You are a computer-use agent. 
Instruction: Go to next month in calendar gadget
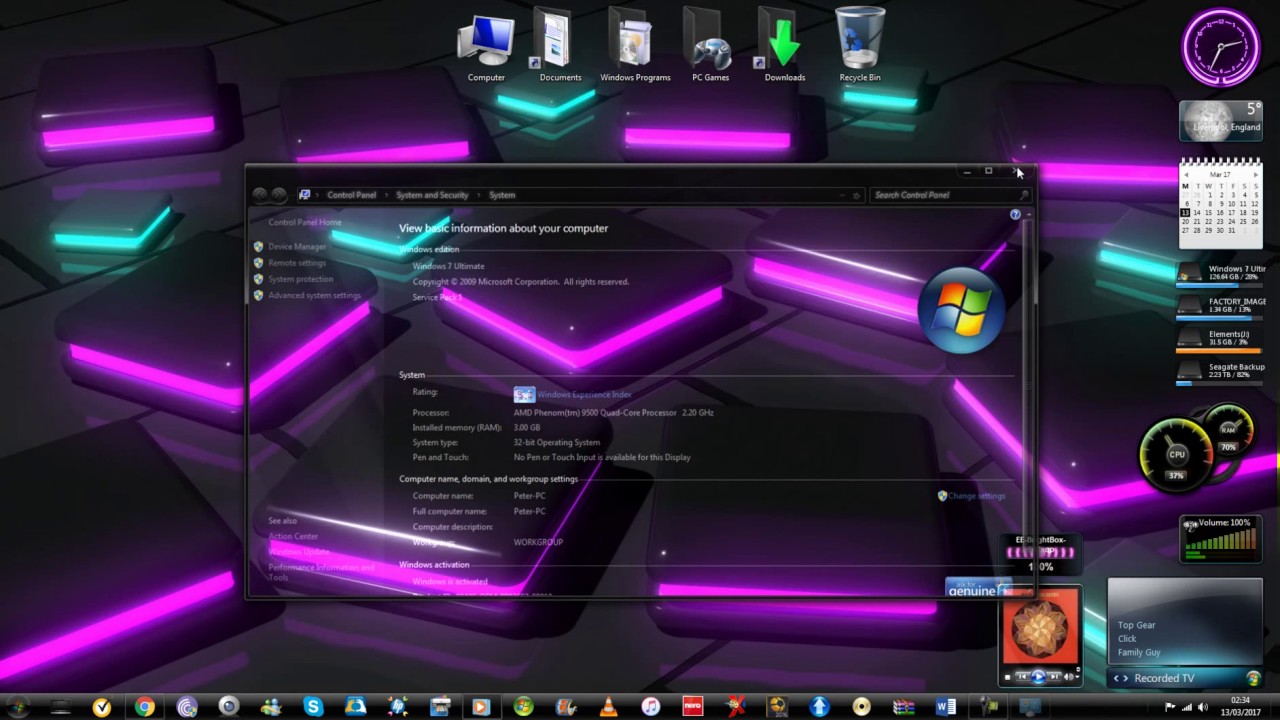coord(1256,175)
